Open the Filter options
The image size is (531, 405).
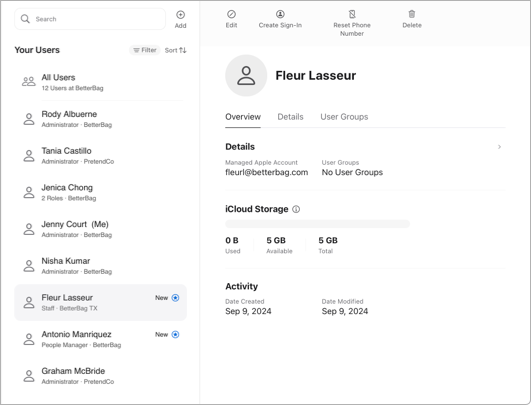145,50
